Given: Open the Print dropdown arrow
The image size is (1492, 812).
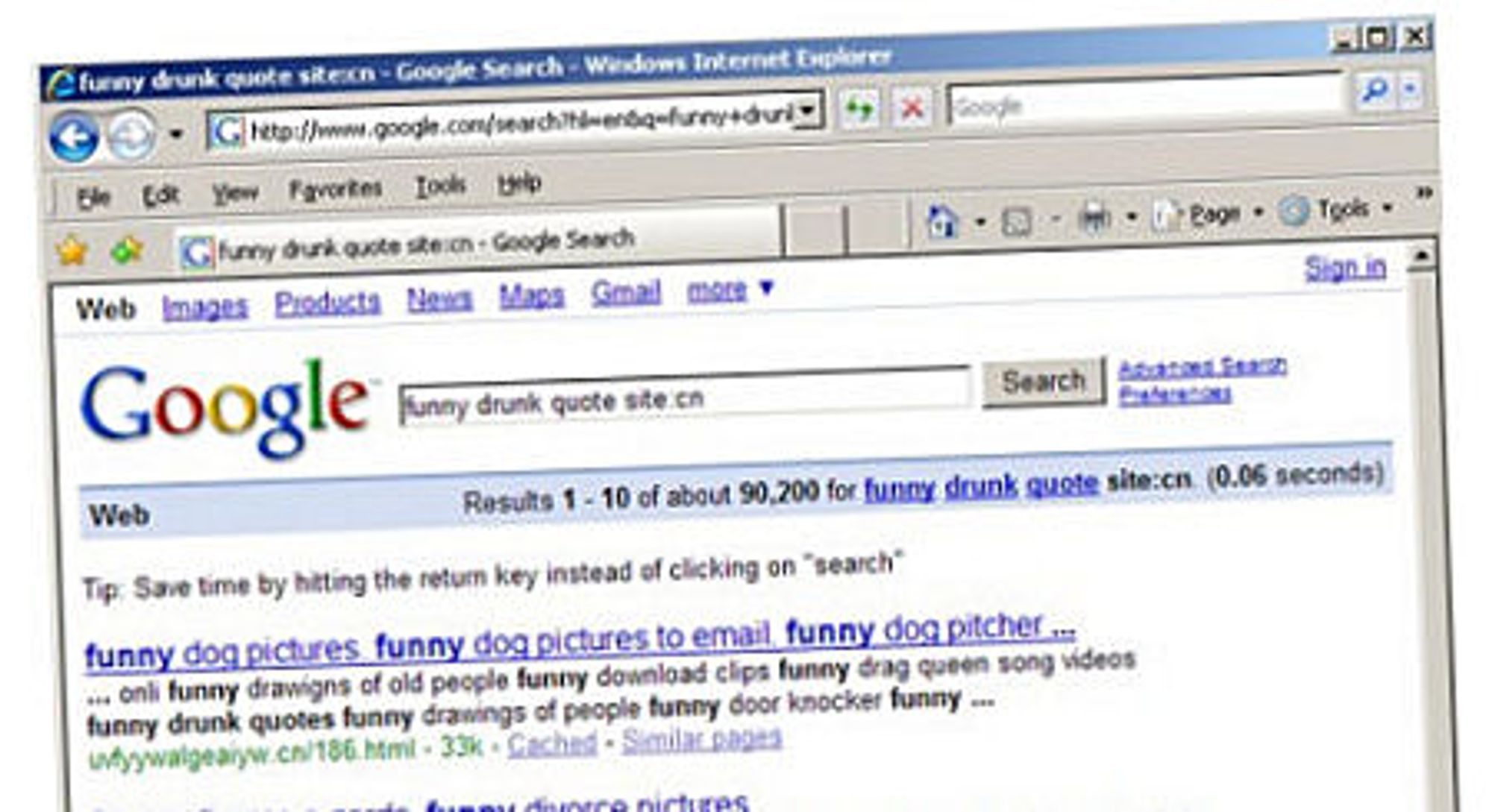Looking at the screenshot, I should tap(1132, 217).
